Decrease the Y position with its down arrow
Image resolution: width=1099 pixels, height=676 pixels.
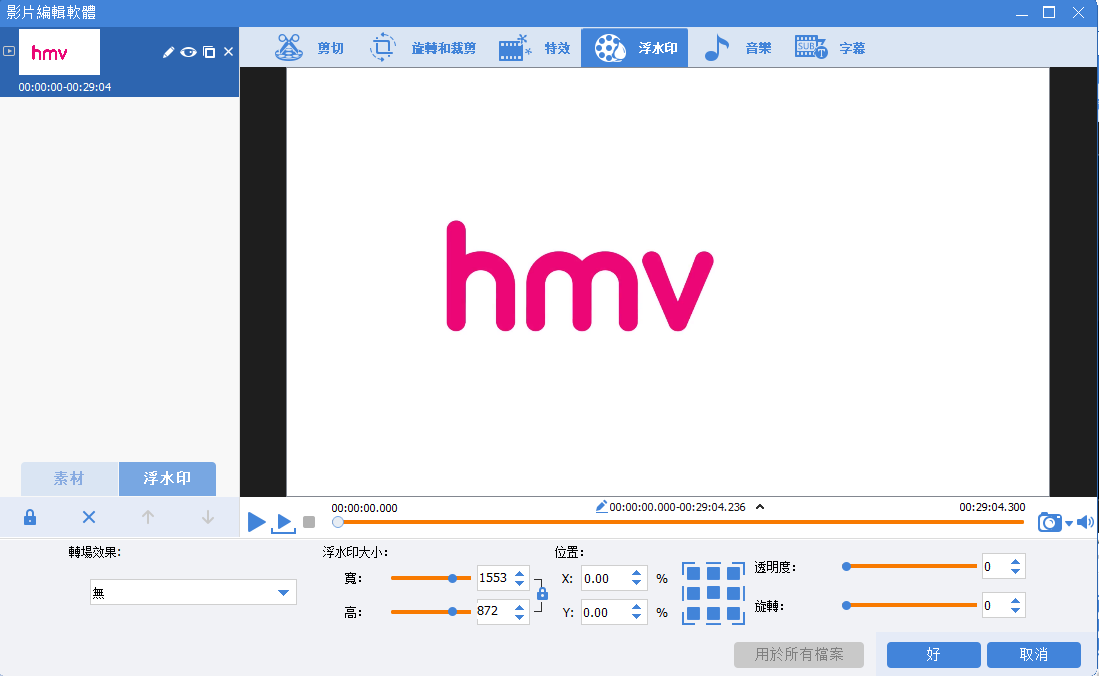tap(636, 618)
